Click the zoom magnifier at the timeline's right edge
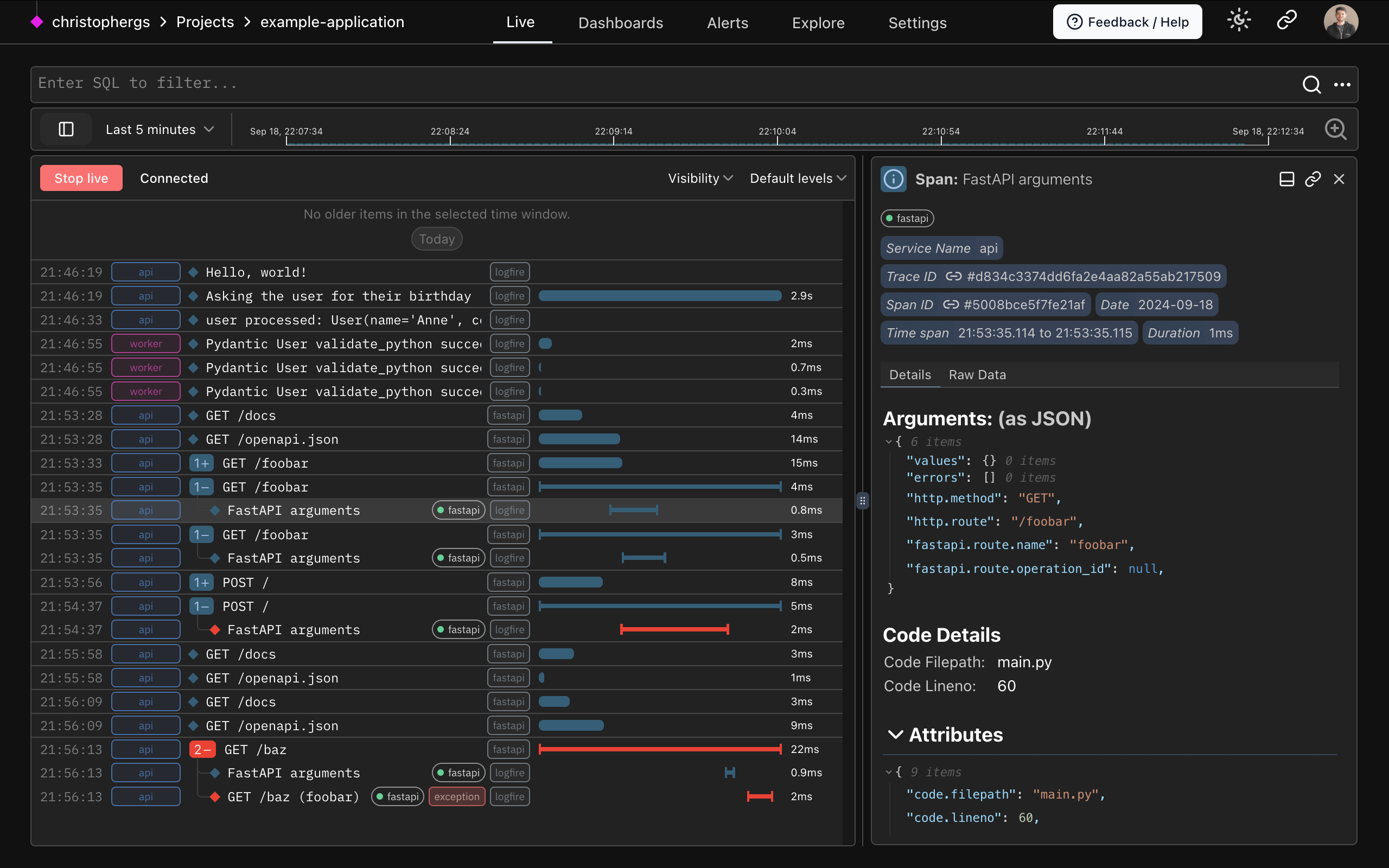Viewport: 1389px width, 868px height. tap(1336, 129)
